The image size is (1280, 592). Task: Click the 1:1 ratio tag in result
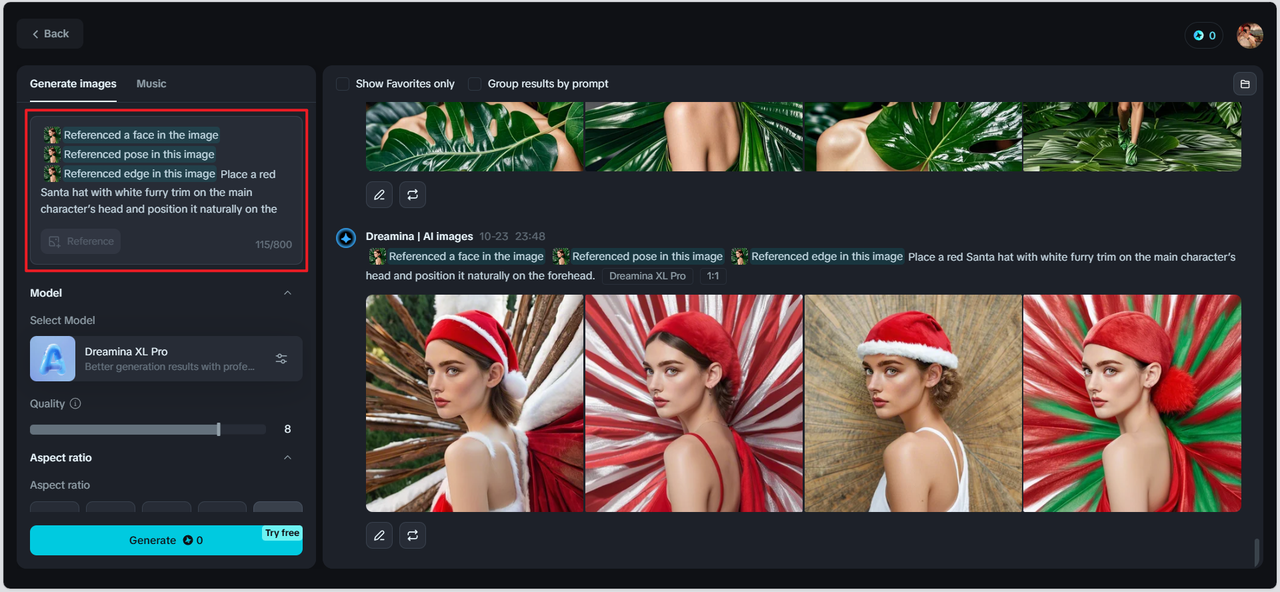coord(712,276)
